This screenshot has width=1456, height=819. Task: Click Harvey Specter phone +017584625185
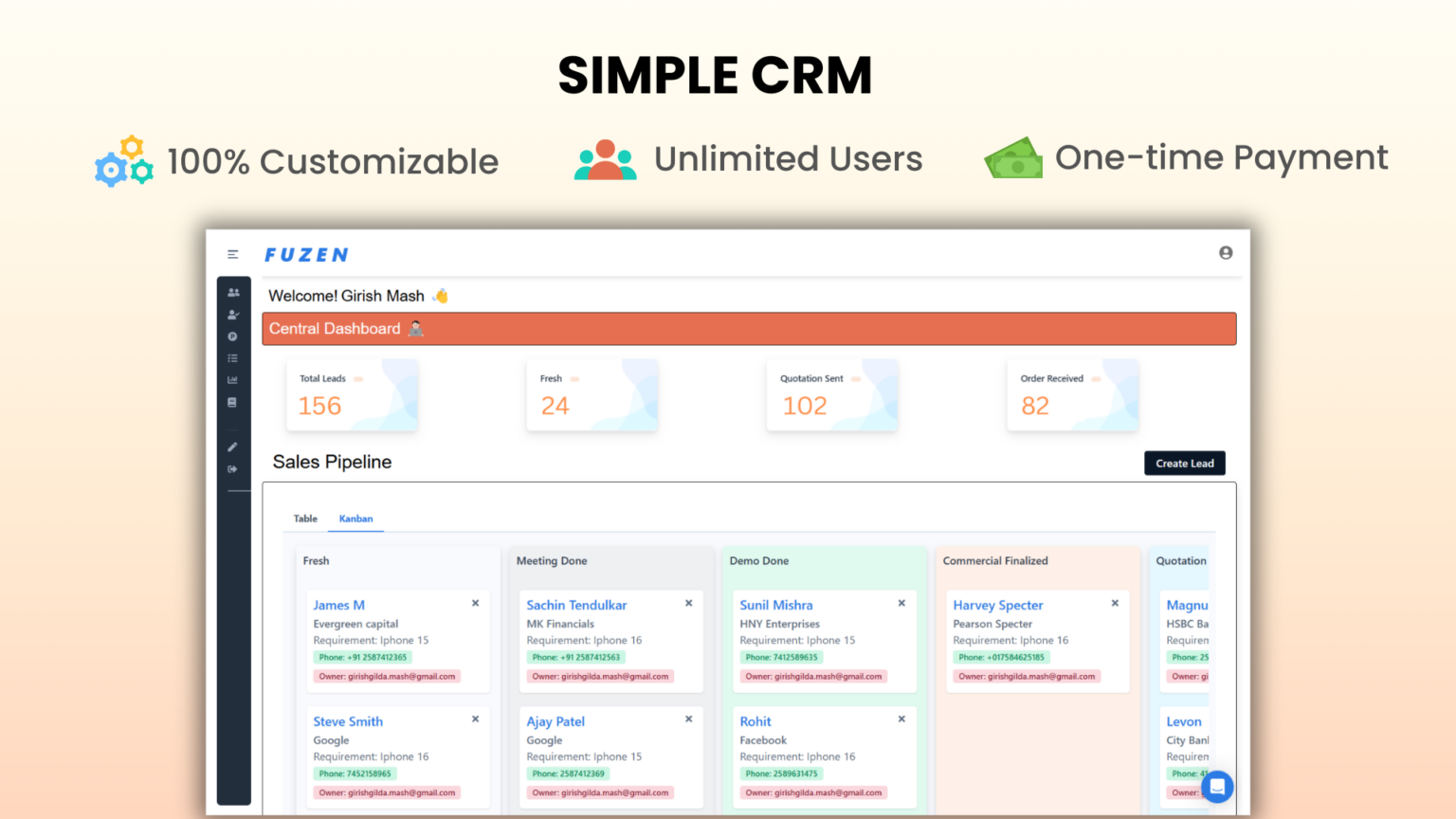pos(1001,657)
